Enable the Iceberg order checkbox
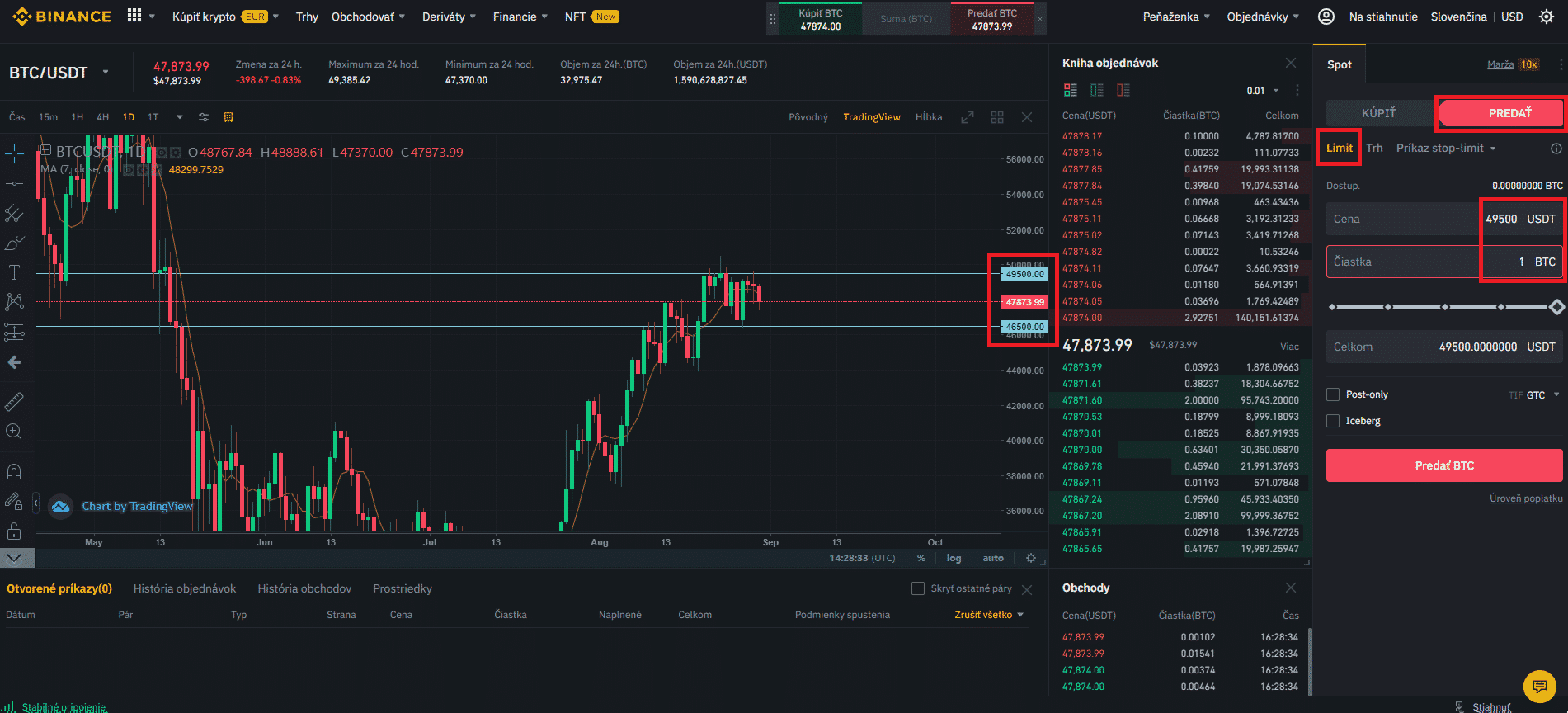Viewport: 1568px width, 713px height. 1333,421
